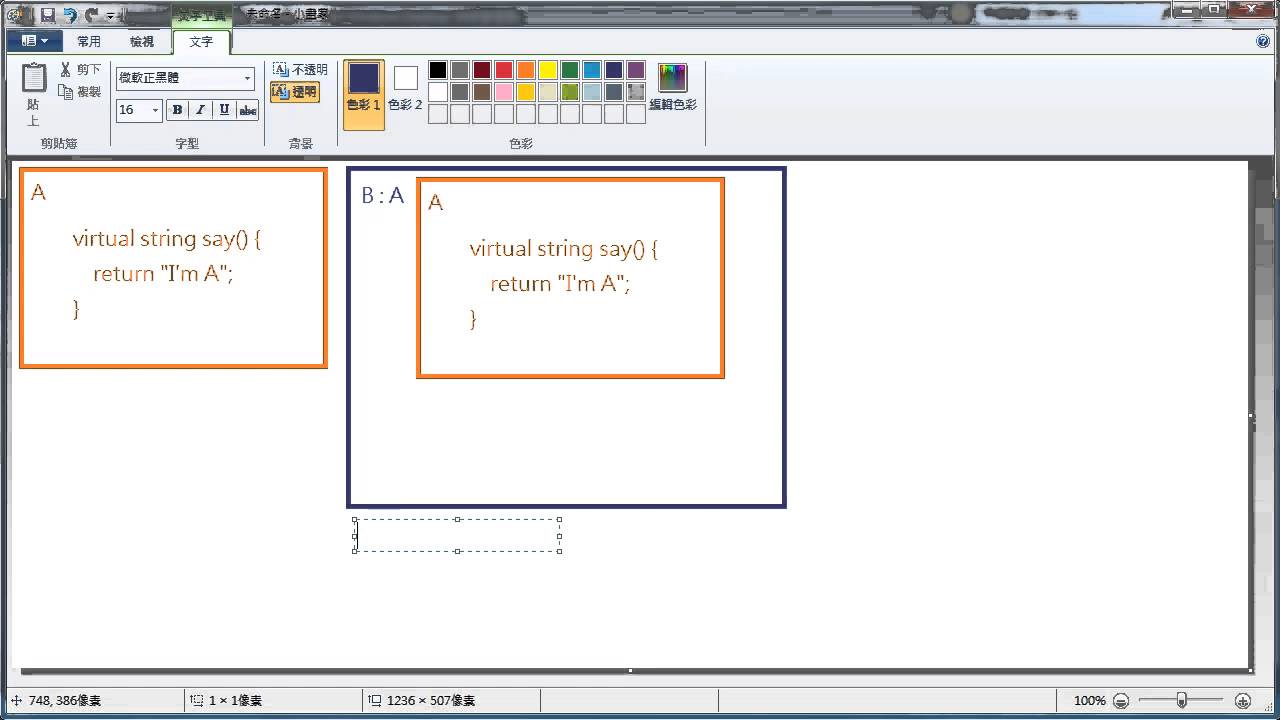Screen dimensions: 1280x720
Task: Click the canvas size 1236 × 507像素 readout
Action: 422,701
